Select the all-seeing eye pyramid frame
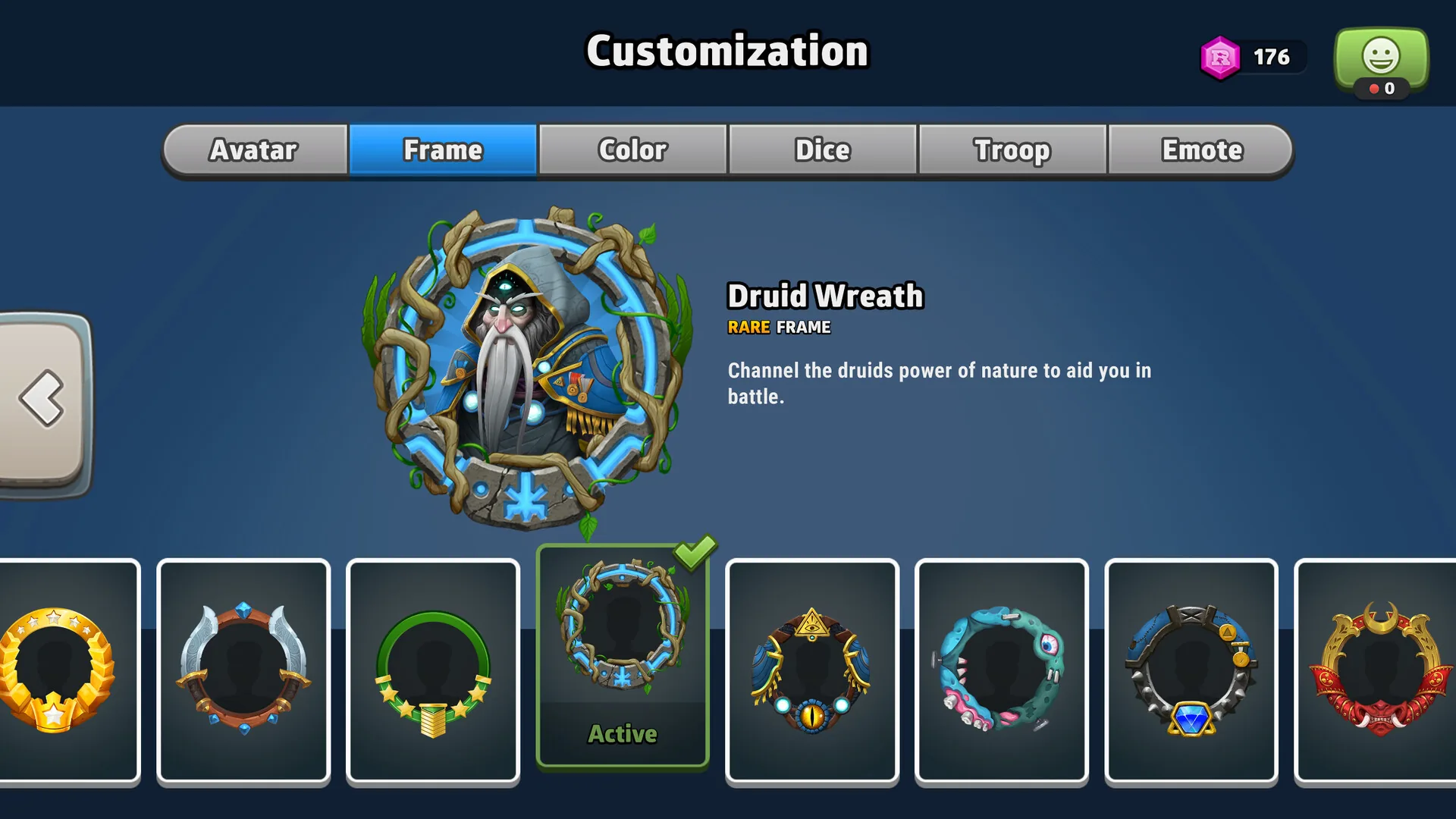Image resolution: width=1456 pixels, height=819 pixels. click(812, 671)
